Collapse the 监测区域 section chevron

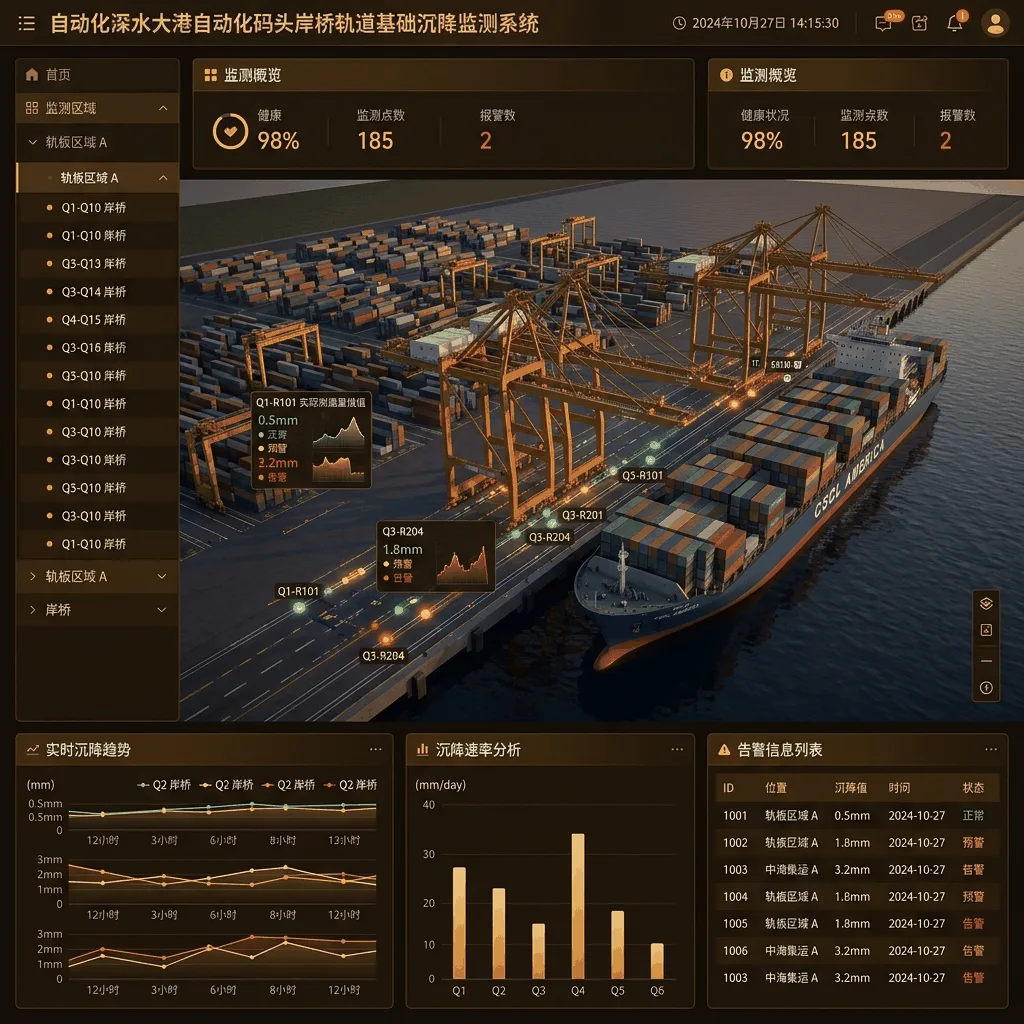[x=163, y=108]
